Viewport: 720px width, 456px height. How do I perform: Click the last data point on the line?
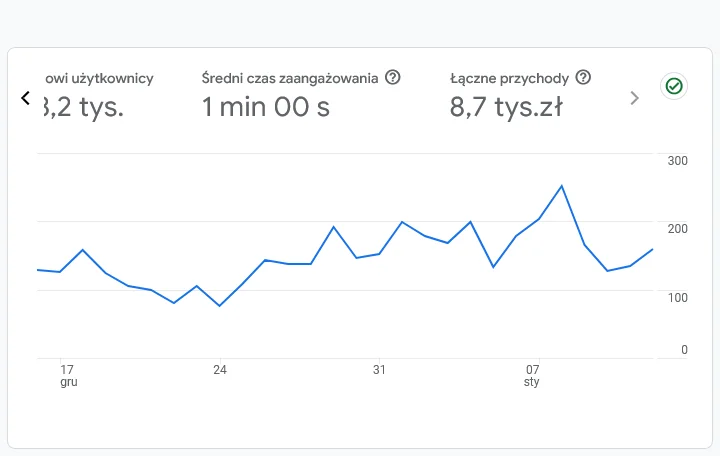652,249
